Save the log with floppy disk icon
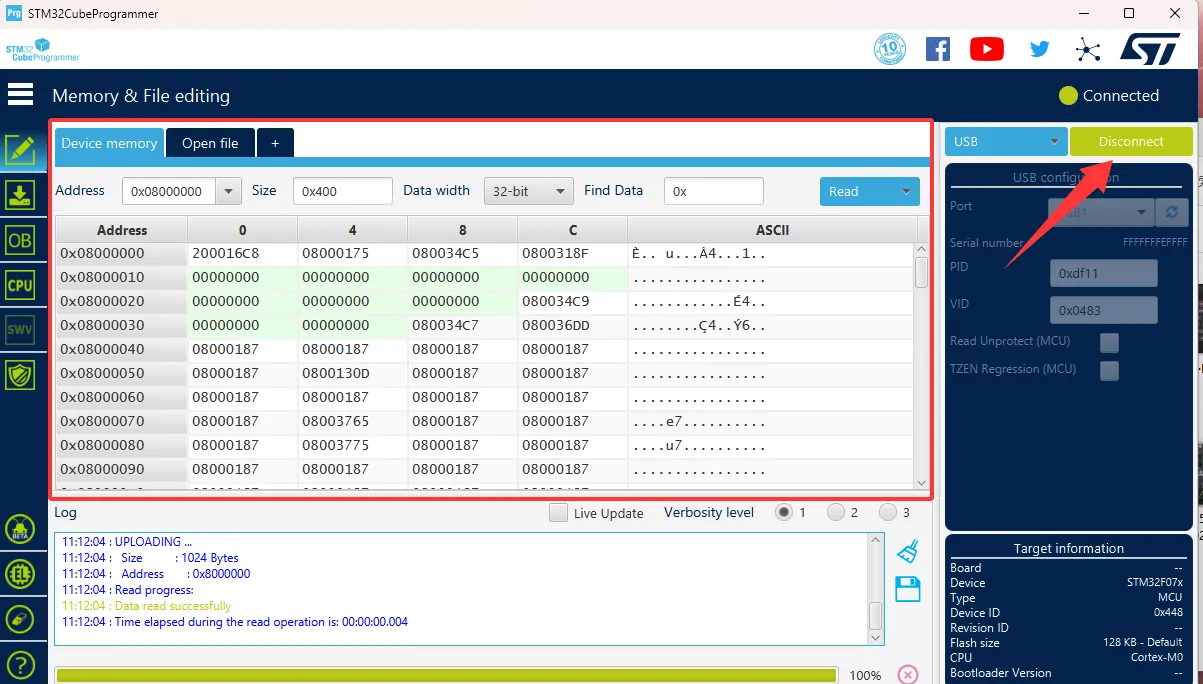1203x684 pixels. [907, 589]
